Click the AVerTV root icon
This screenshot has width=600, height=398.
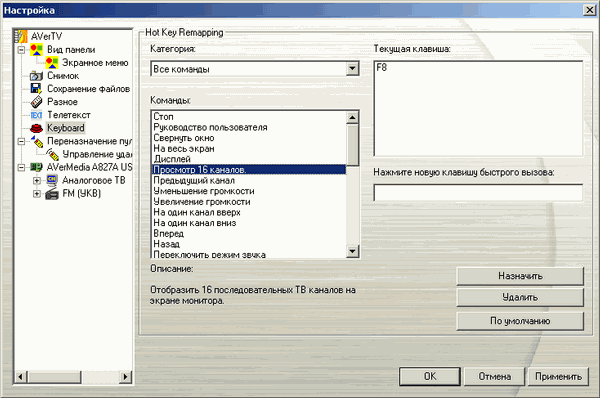click(x=21, y=36)
